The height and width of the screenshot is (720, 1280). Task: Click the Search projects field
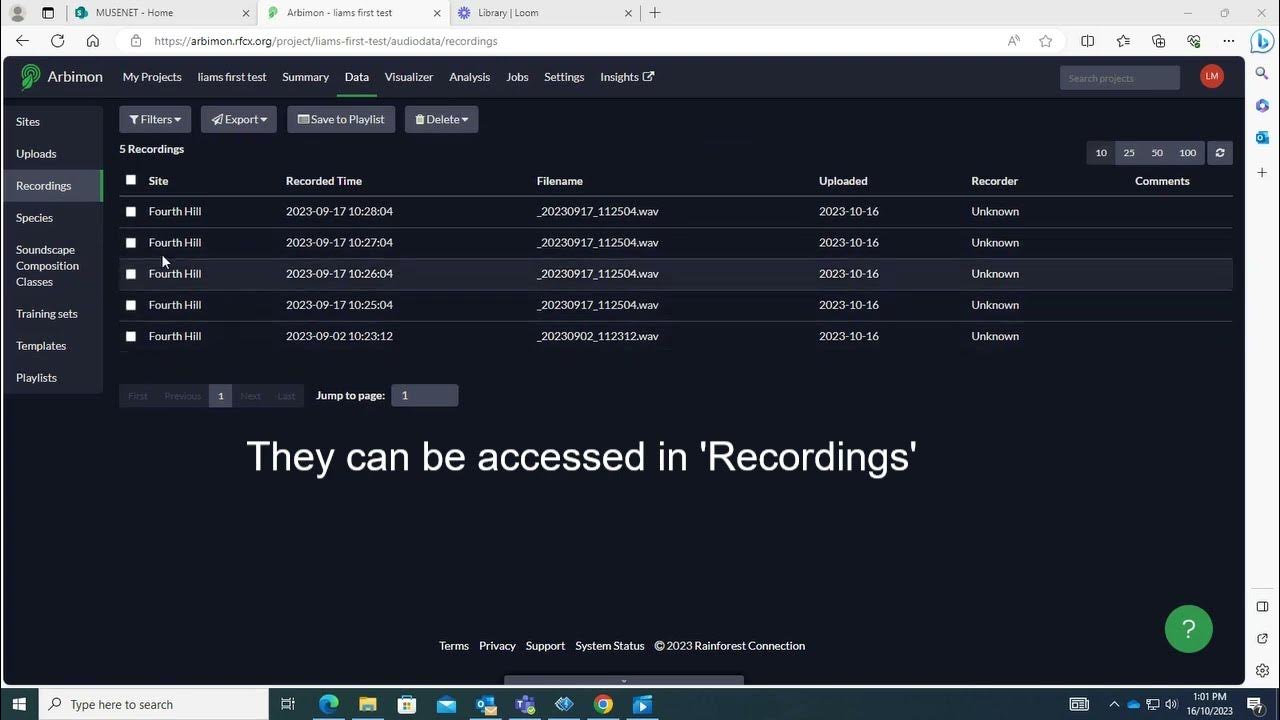[1120, 78]
